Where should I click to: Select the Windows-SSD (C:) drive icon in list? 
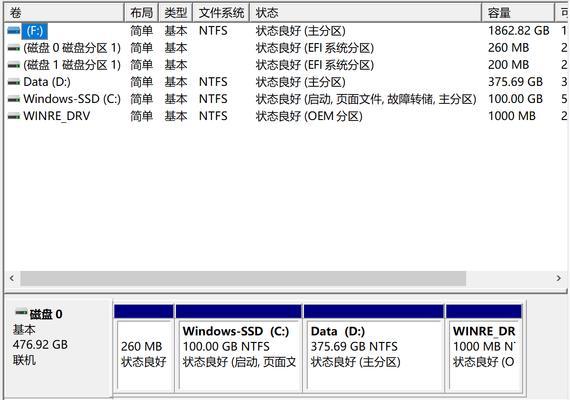13,99
